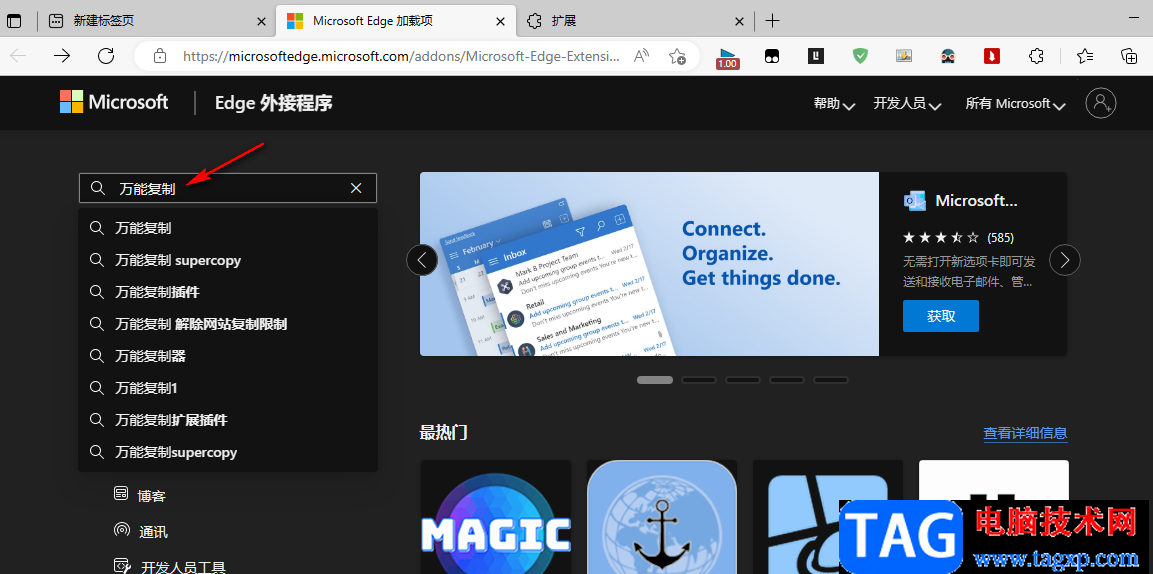
Task: Click the image downloader extension icon
Action: (x=904, y=55)
